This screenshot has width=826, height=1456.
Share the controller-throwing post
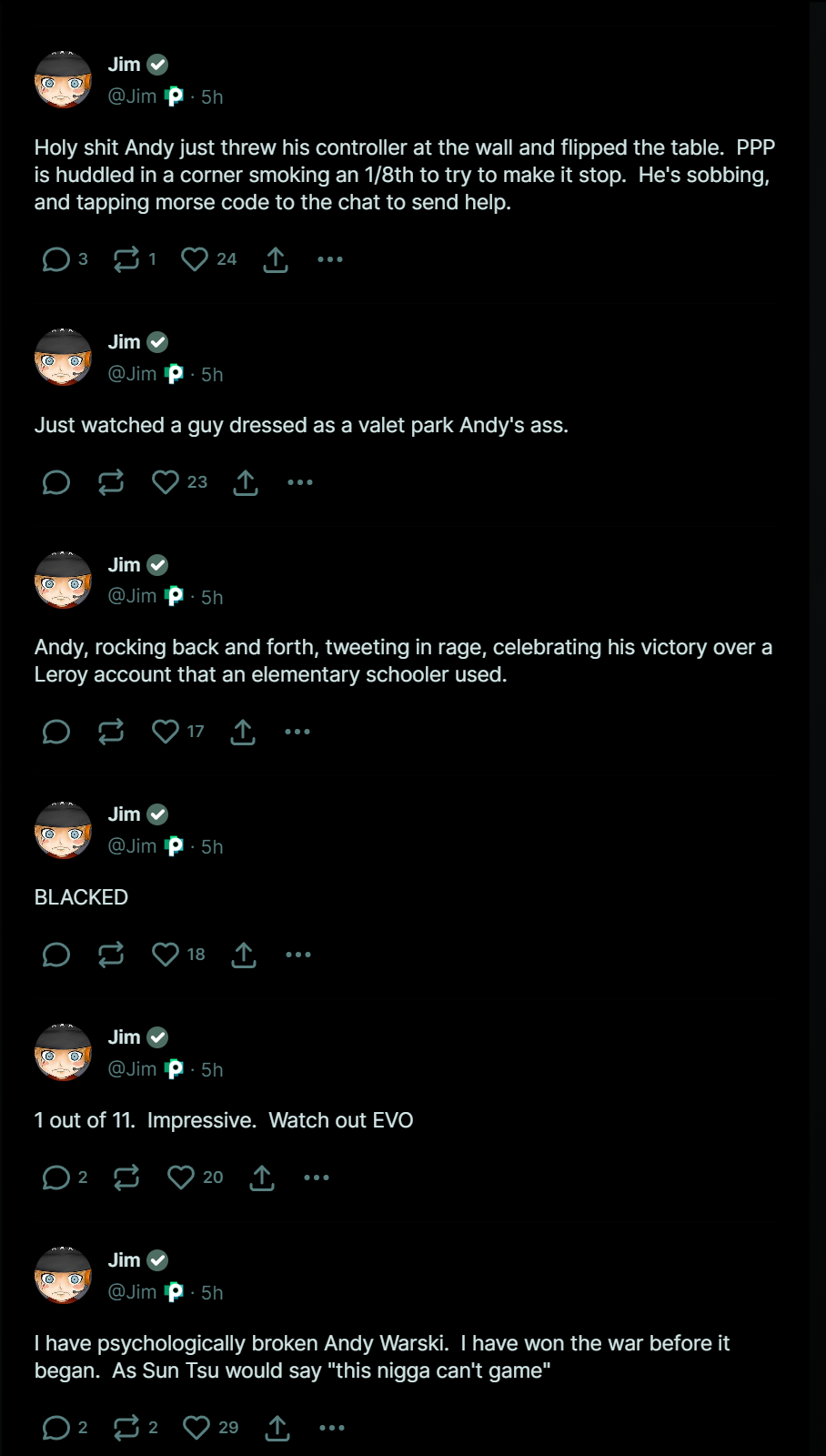coord(276,259)
